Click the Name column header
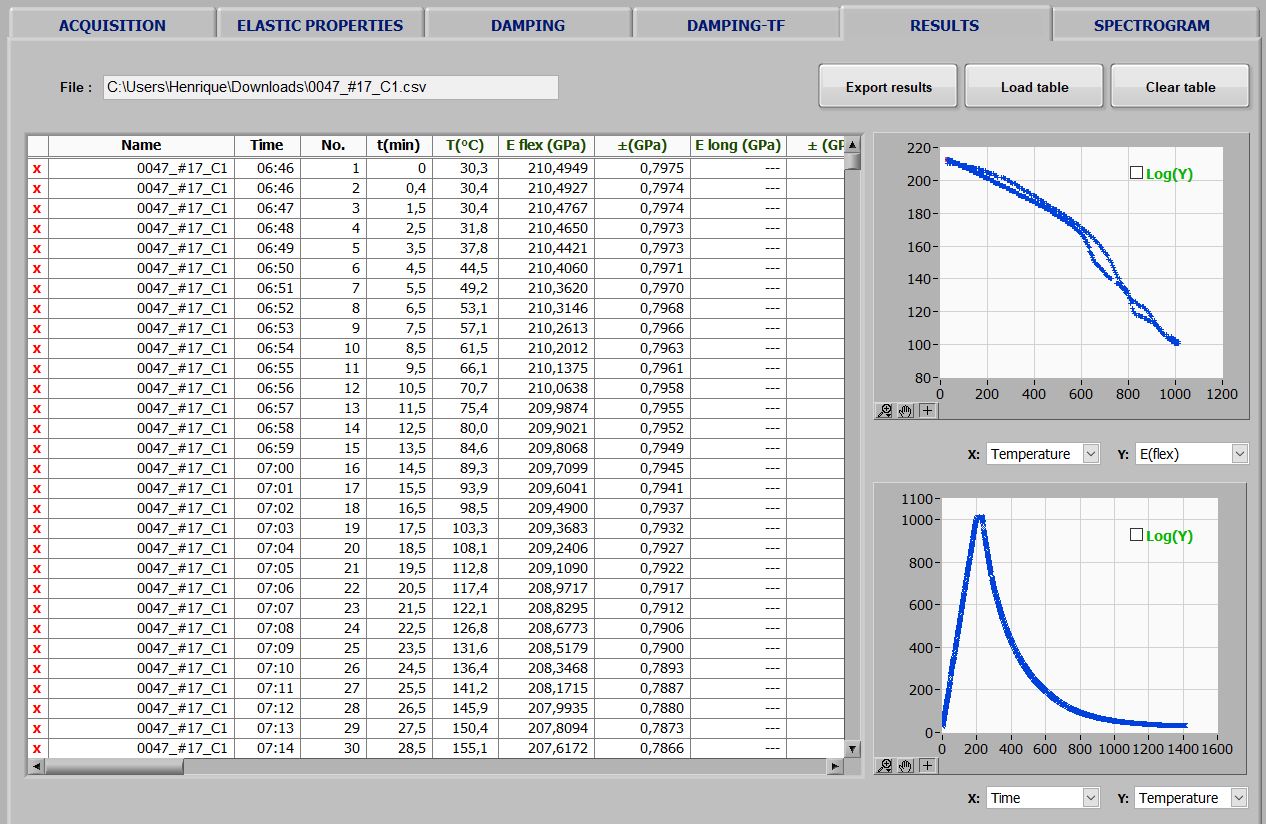Screen dimensions: 1266x824 141,145
